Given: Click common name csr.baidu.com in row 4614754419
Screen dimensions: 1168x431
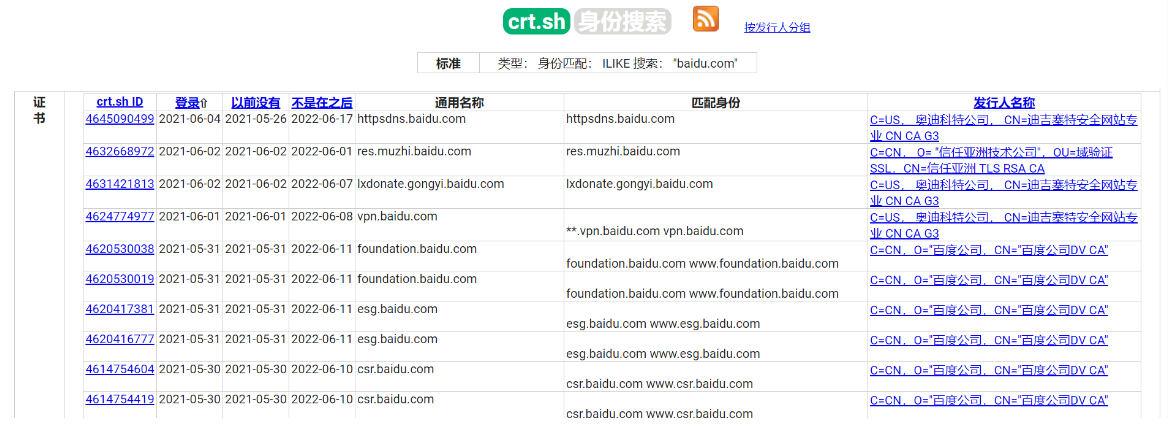Looking at the screenshot, I should click(x=396, y=398).
